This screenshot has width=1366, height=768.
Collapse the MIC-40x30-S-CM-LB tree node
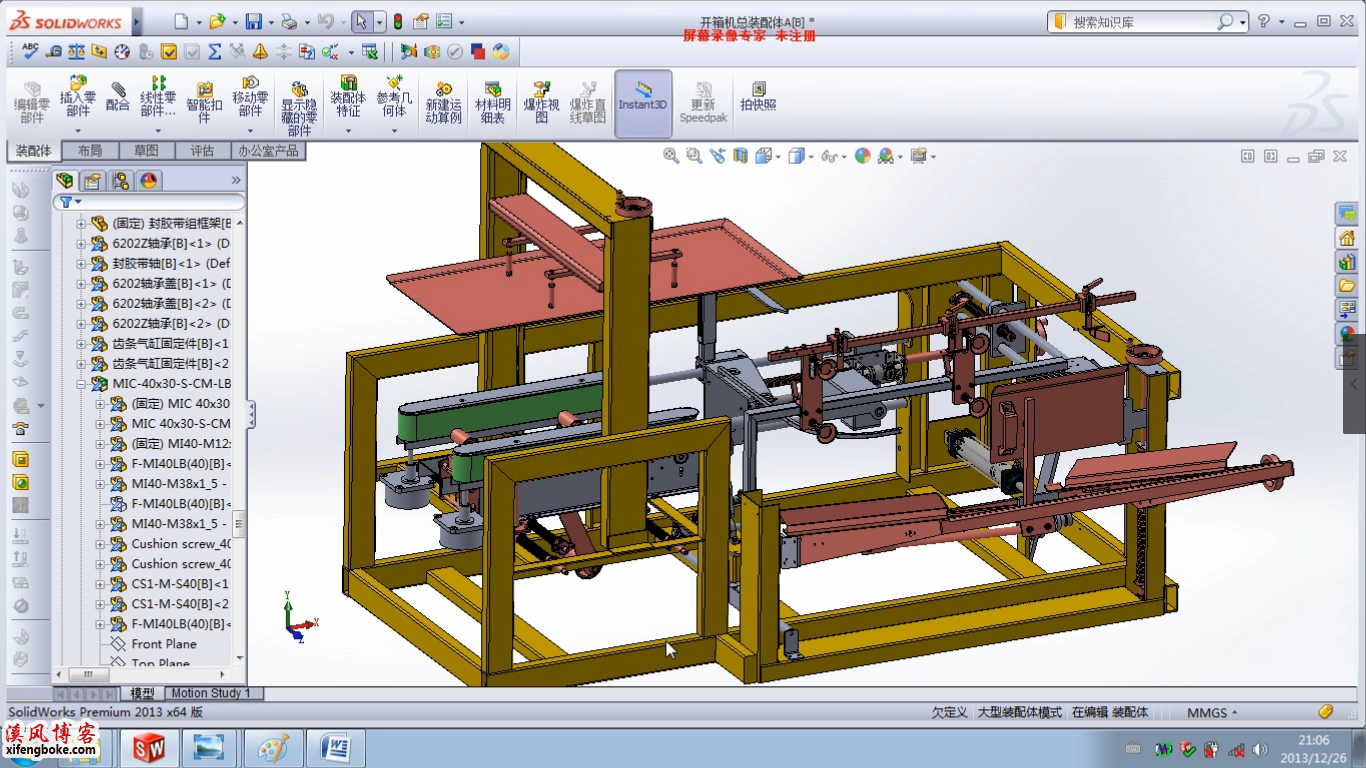[x=82, y=384]
